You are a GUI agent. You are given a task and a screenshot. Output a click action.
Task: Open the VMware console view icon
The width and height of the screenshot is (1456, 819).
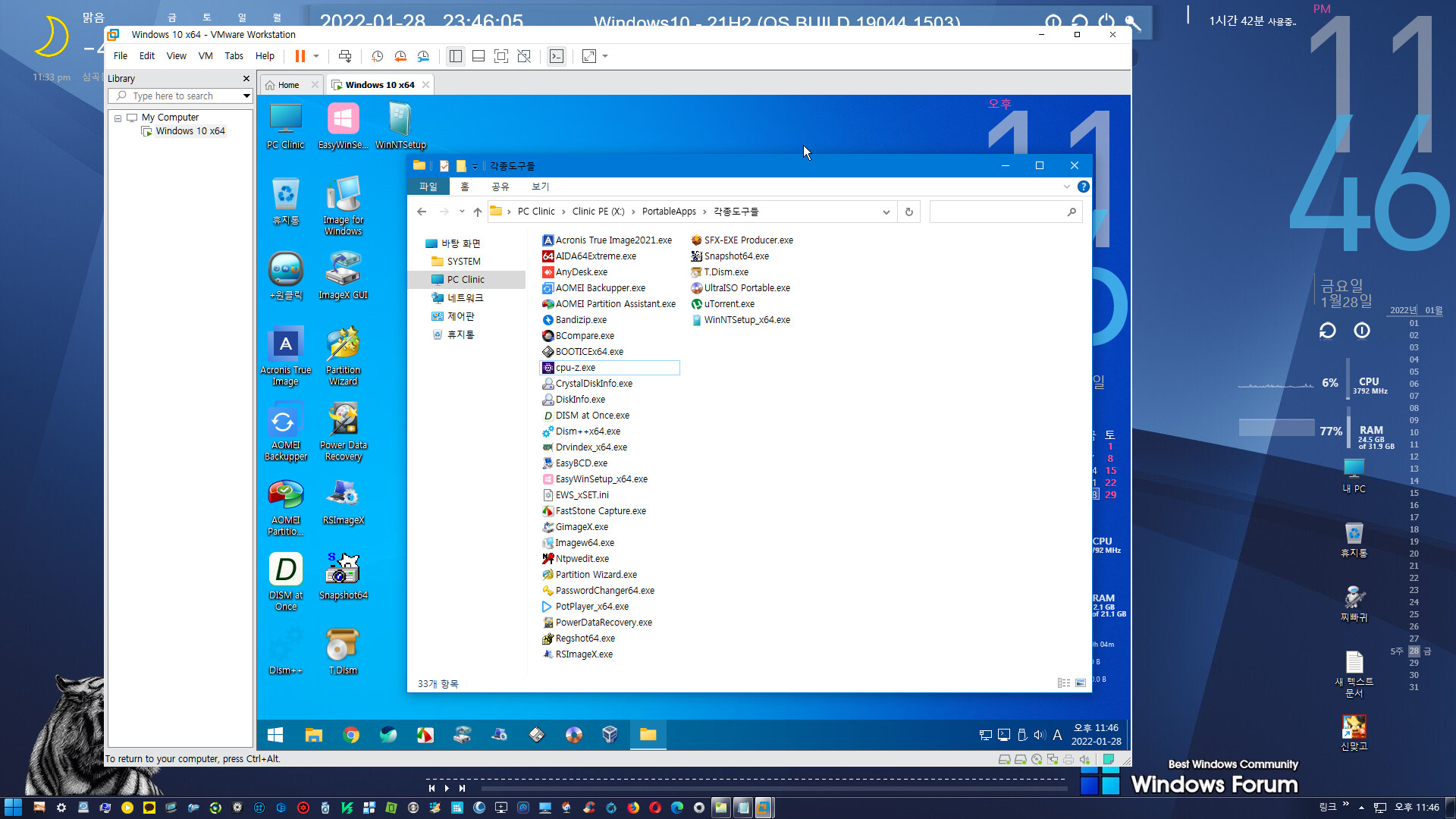click(557, 56)
